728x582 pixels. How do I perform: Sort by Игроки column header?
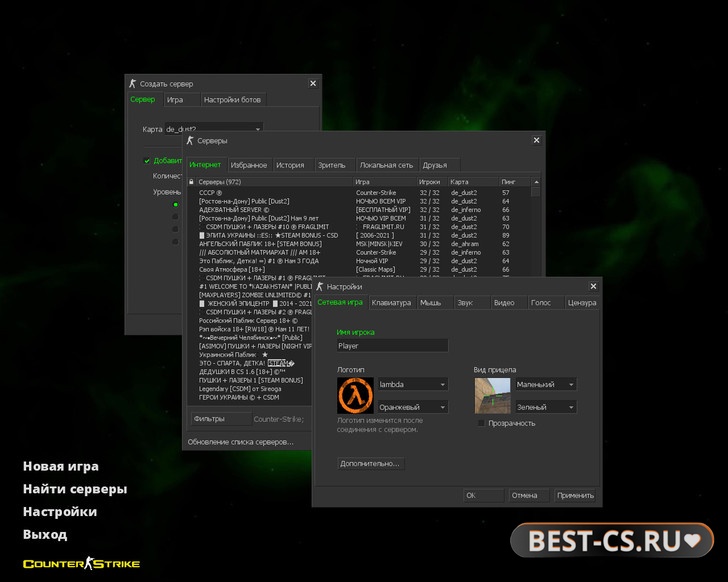432,182
